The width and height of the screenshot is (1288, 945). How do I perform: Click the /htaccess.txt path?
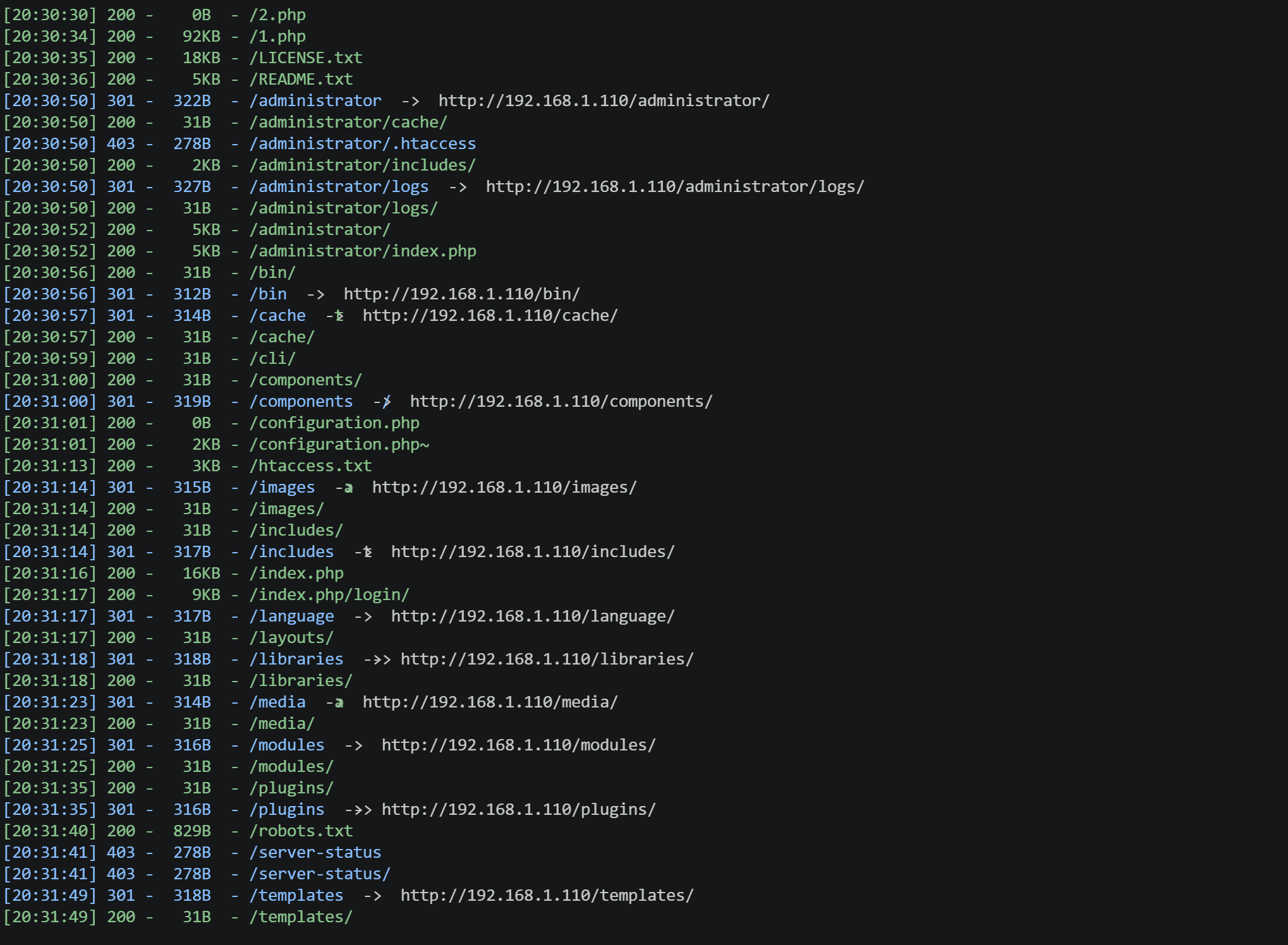(x=310, y=466)
